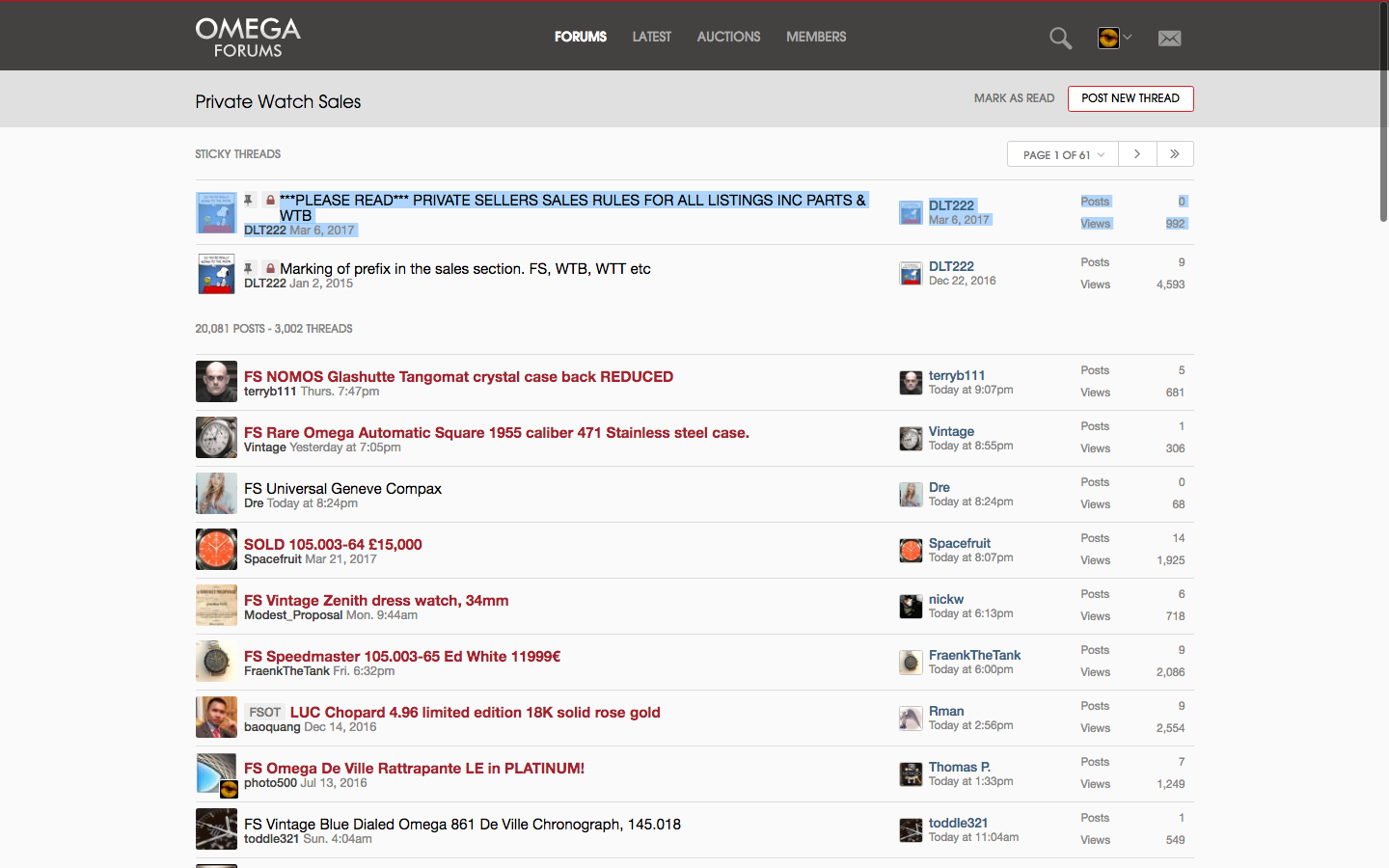Click Mark As Read link

pos(1014,98)
